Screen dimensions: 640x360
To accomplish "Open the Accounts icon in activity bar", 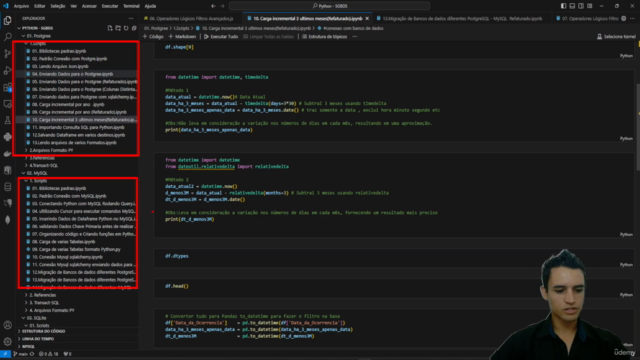I will pos(7,325).
